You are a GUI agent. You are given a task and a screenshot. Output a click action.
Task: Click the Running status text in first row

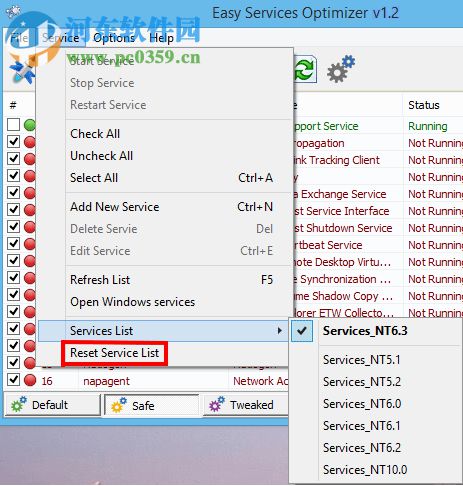point(428,126)
